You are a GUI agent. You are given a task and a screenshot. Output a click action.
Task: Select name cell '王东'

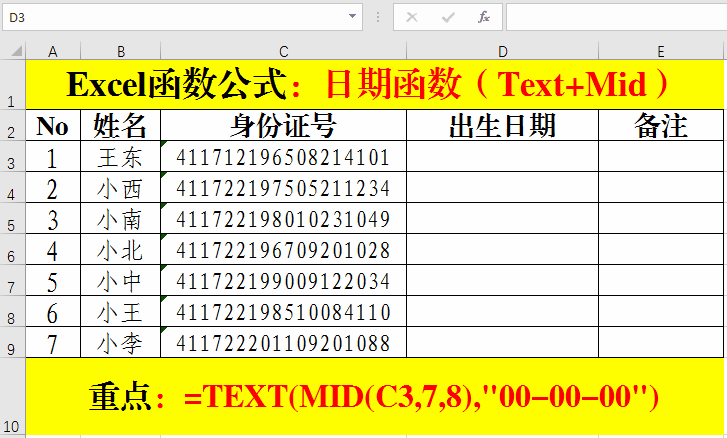[x=121, y=156]
